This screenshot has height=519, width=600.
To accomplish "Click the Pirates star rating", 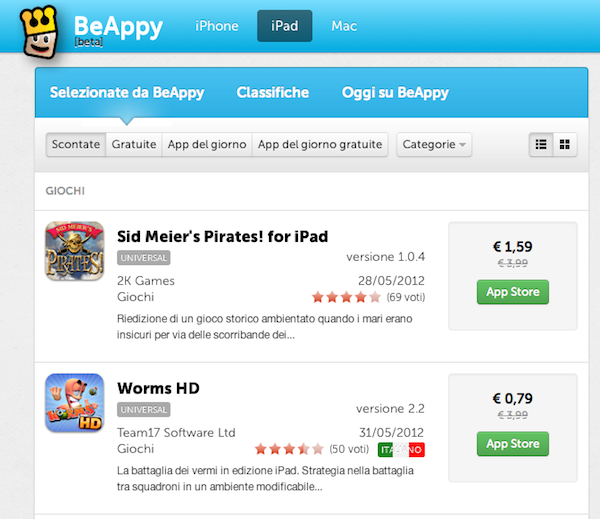I will 346,297.
